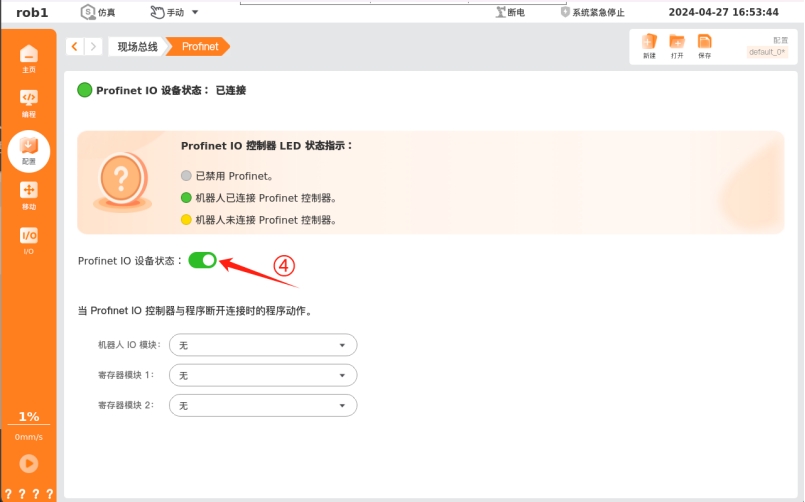Click the default_0* configuration name
Screen dimensions: 805x502
point(767,52)
